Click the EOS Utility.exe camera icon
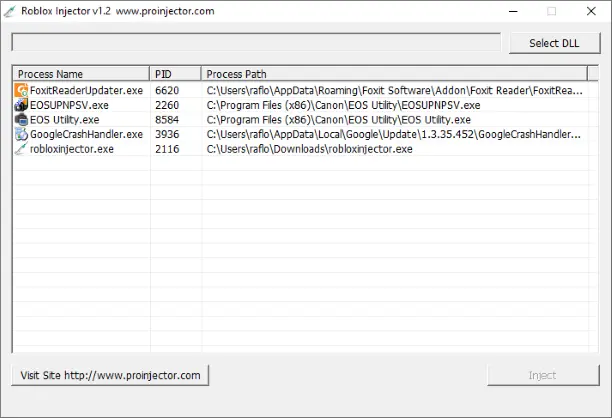The image size is (612, 418). 21,119
